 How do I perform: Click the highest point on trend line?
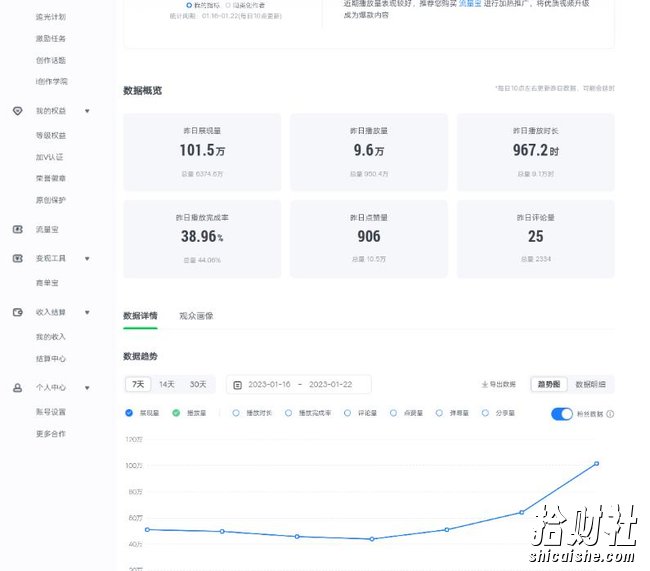597,464
